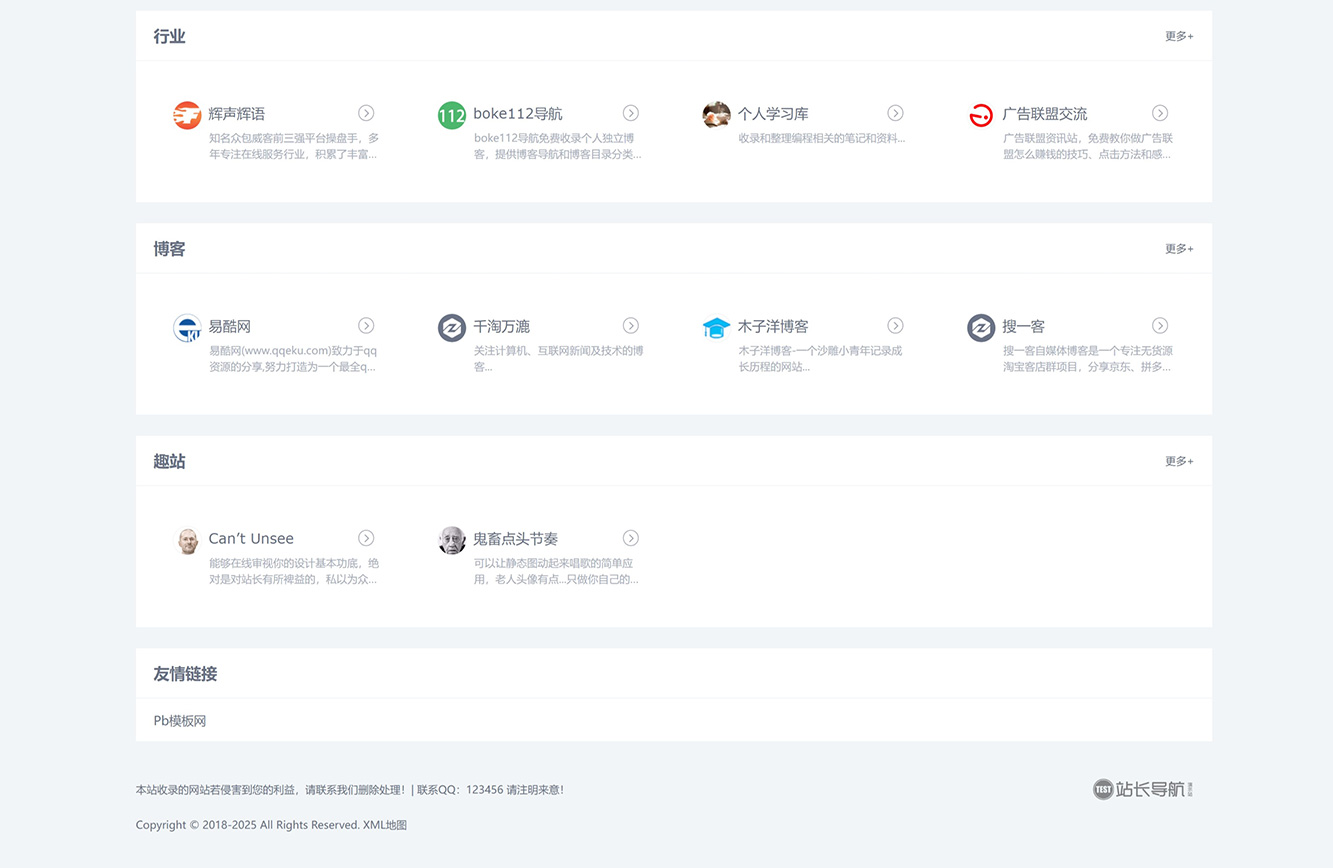Click the 鬼畜点头节奏 avatar icon
The width and height of the screenshot is (1333, 868).
[452, 540]
